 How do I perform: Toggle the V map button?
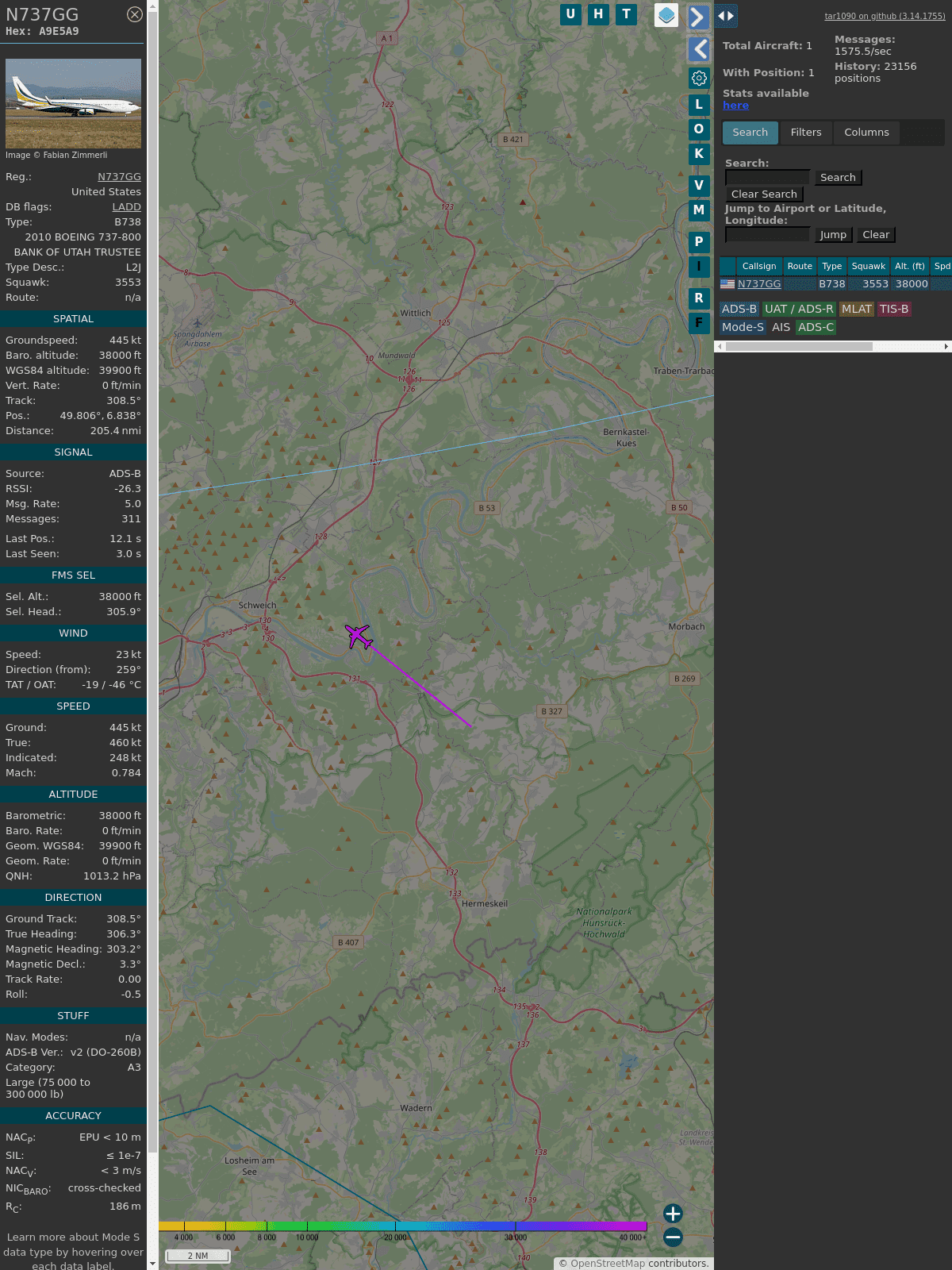pos(699,186)
